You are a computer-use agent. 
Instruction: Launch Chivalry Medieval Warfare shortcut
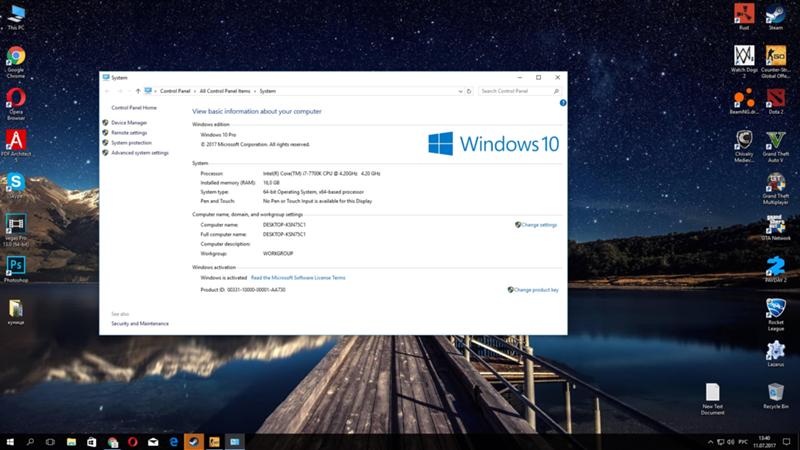(x=744, y=146)
